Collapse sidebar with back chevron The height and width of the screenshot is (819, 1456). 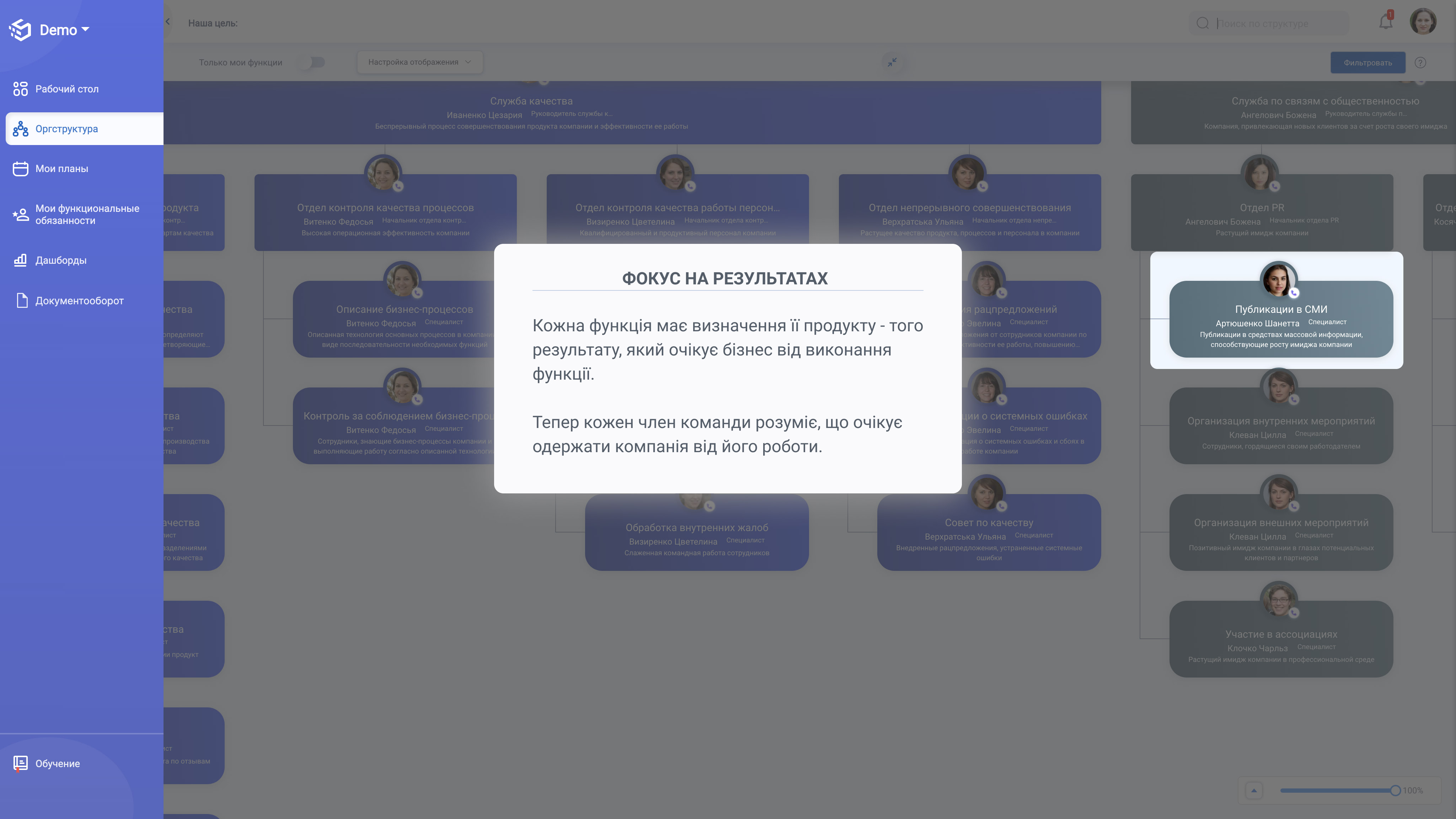(168, 21)
